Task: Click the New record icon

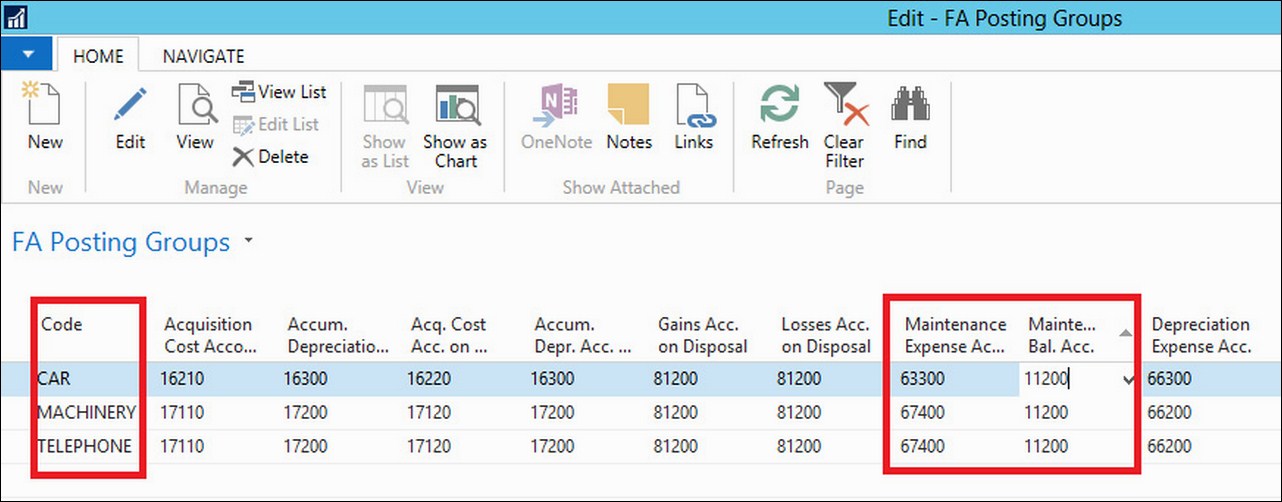Action: pos(44,105)
